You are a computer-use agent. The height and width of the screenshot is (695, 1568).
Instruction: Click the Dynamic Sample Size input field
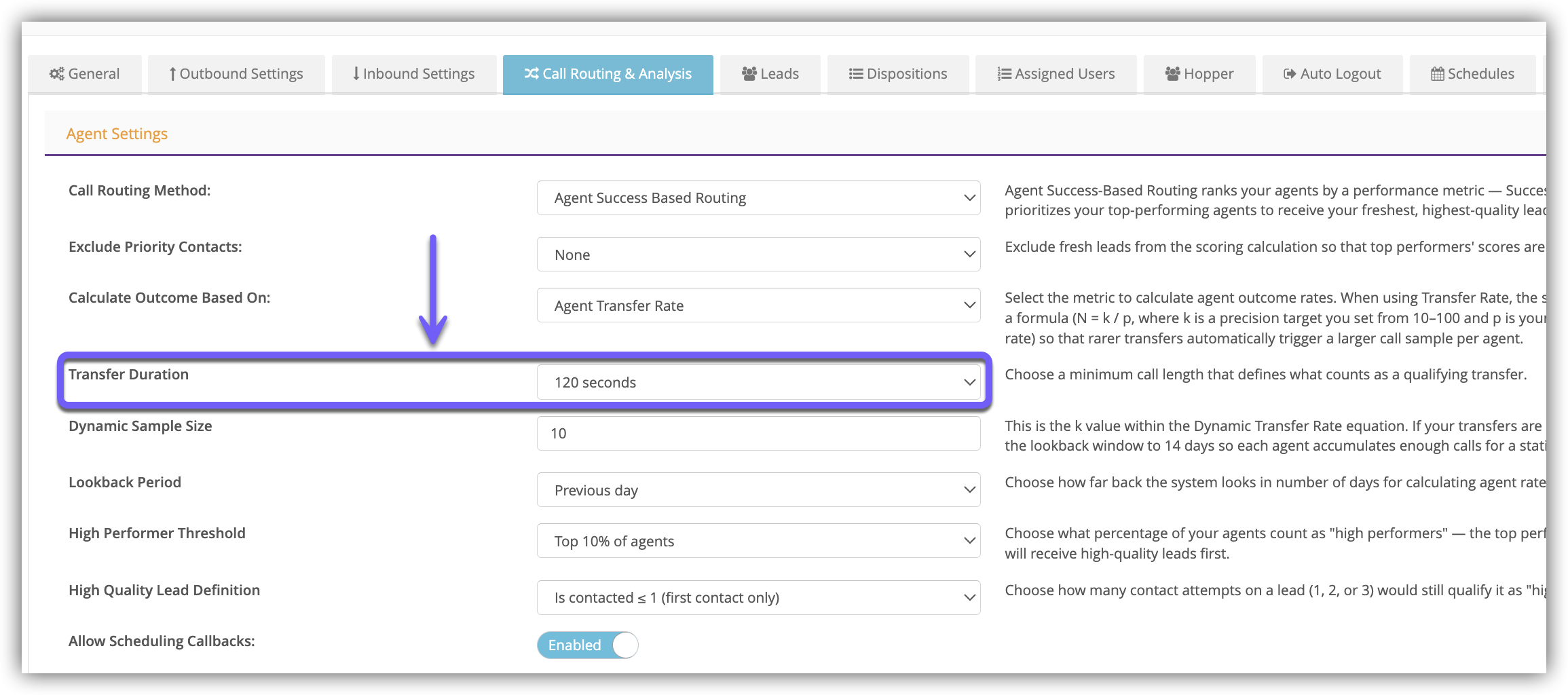(758, 433)
